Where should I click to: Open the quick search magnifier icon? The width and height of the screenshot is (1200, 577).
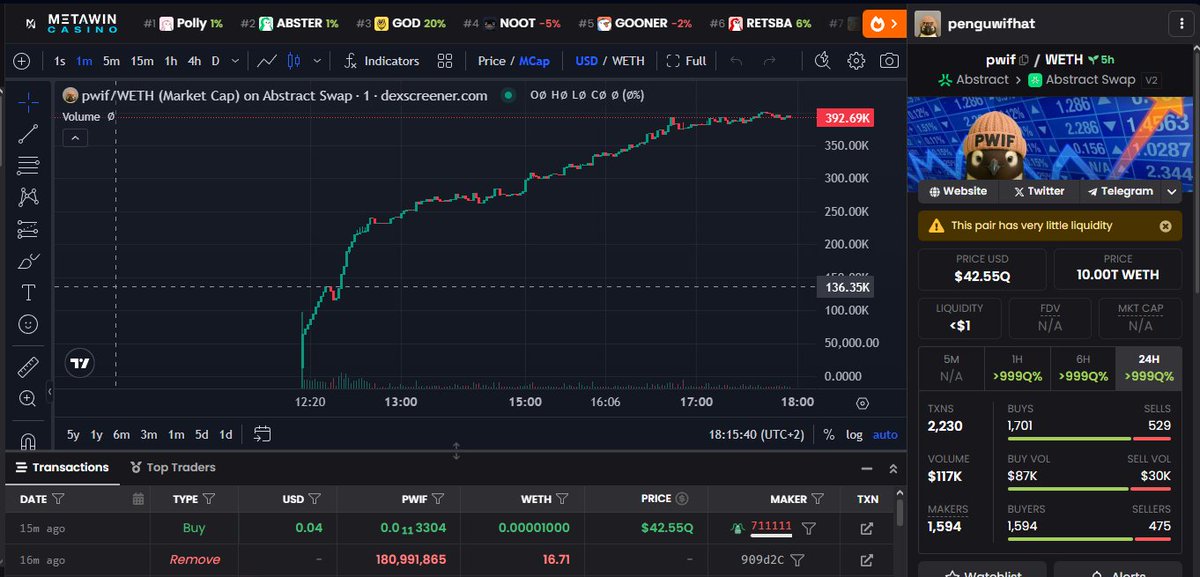[x=822, y=61]
